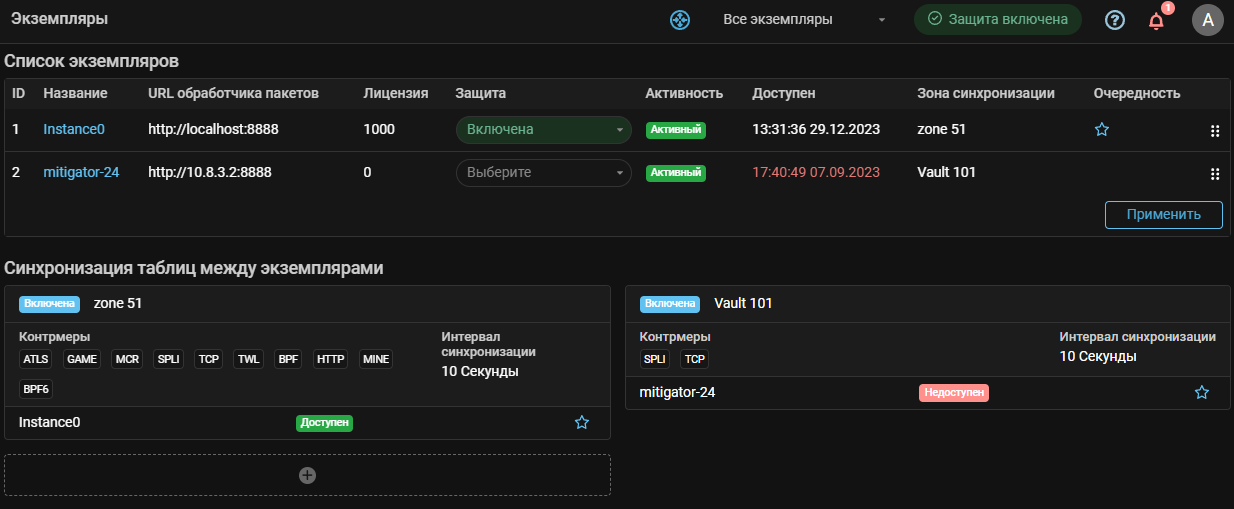
Task: Click the HTTP countermeasure tag in zone 51
Action: click(330, 359)
